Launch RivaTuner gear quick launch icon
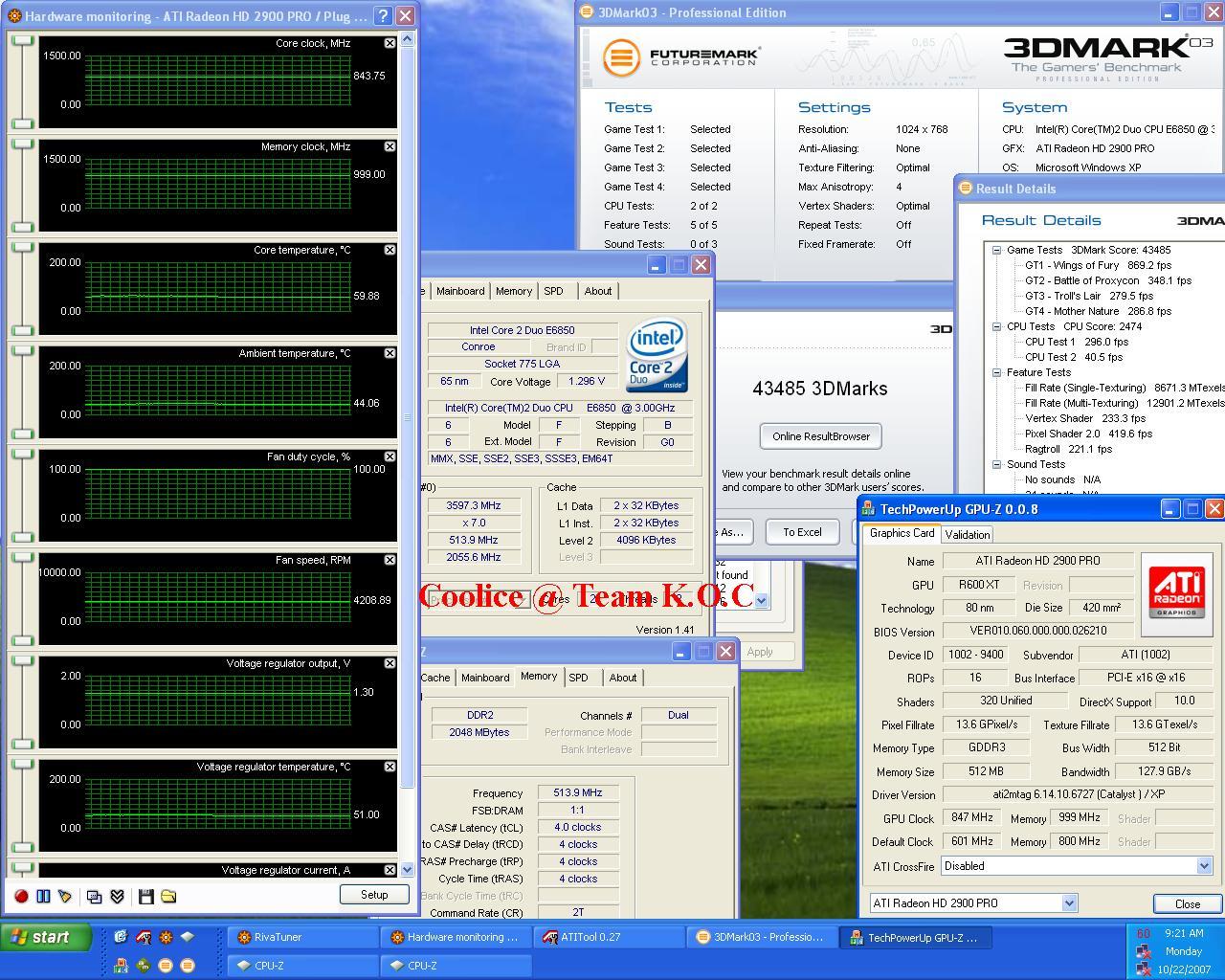 166,937
